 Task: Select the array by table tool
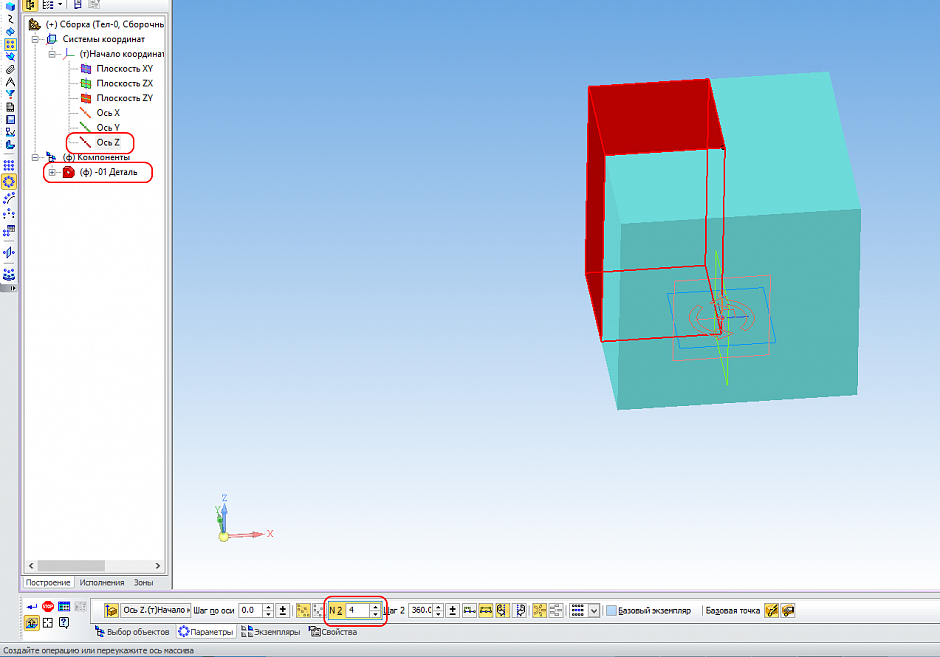(10, 231)
